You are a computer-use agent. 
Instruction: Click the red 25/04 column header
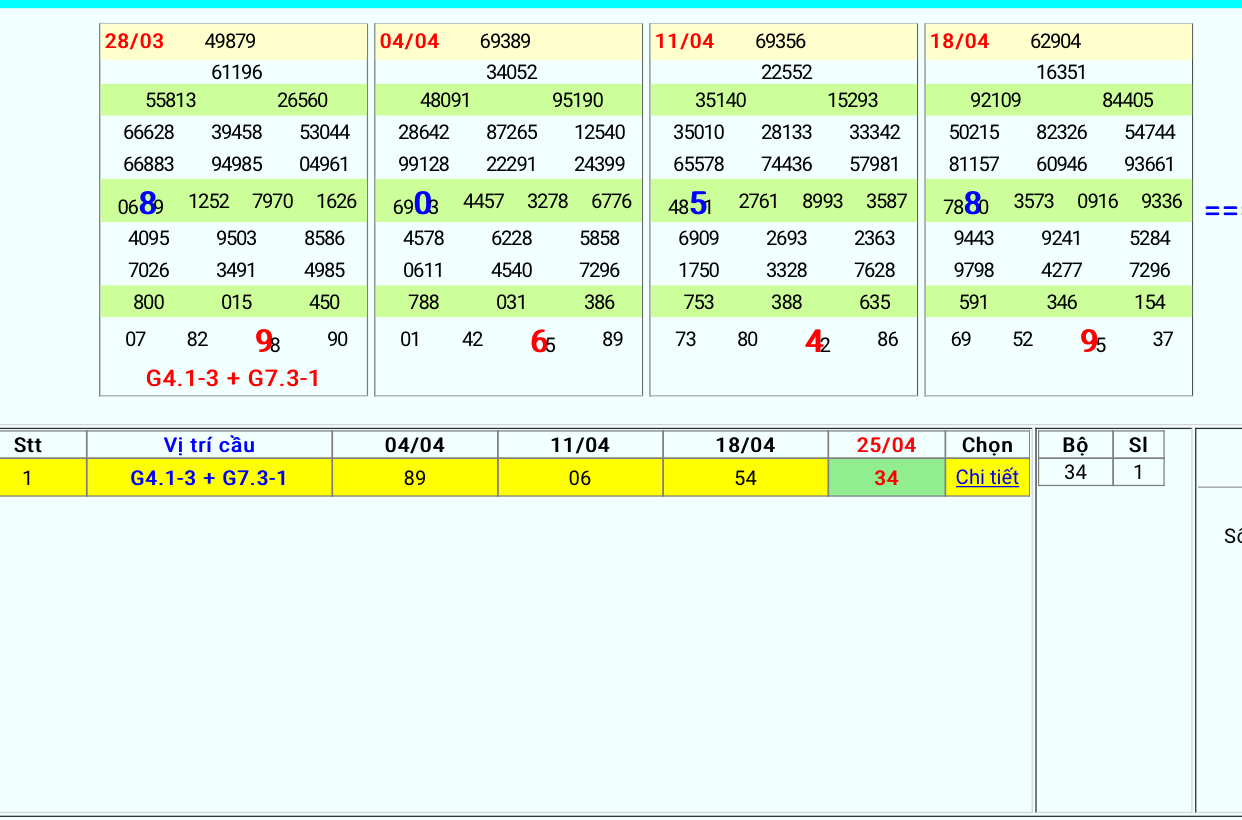886,445
